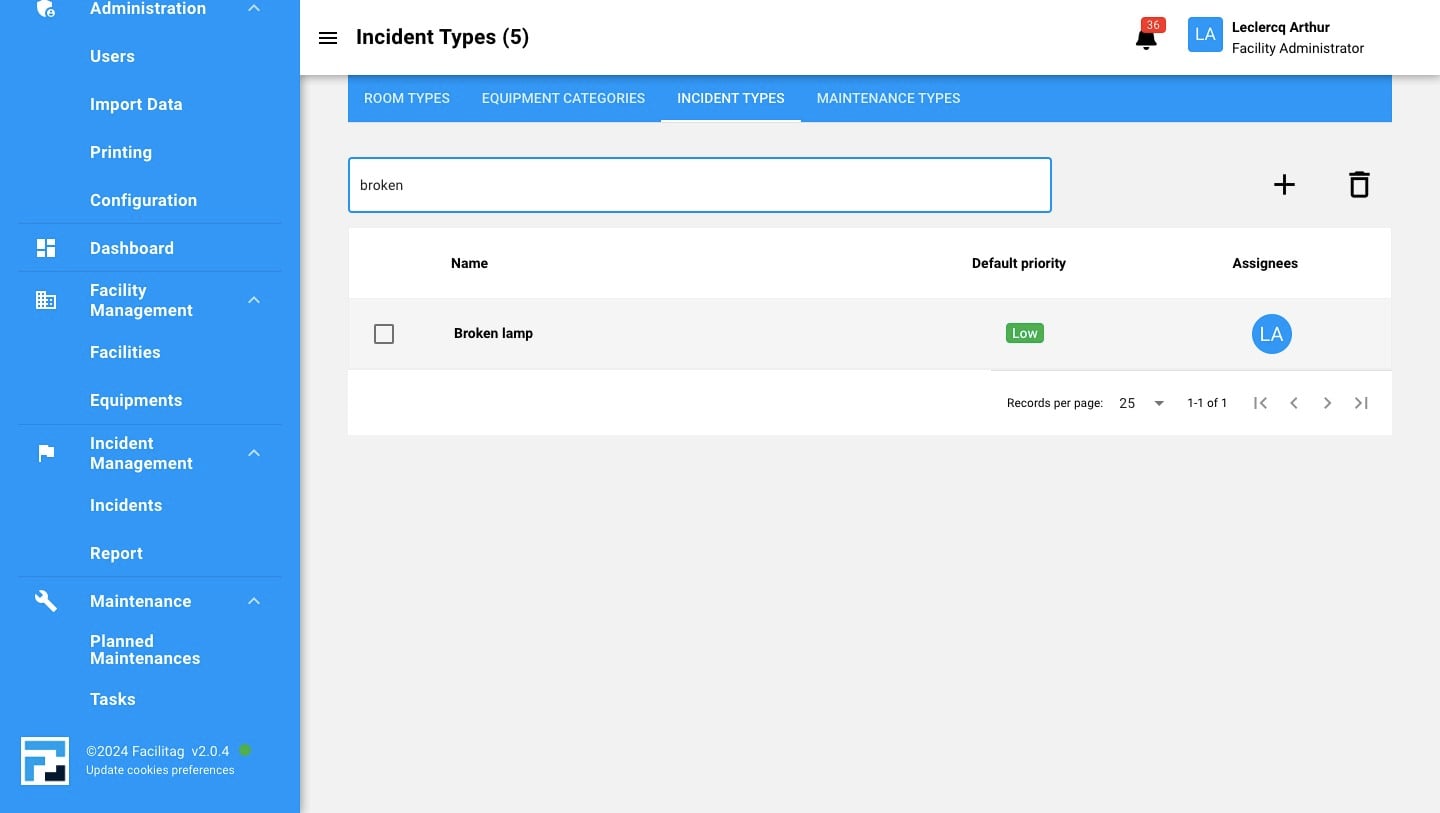Image resolution: width=1440 pixels, height=813 pixels.
Task: Add a new incident type with the plus icon
Action: click(1284, 184)
